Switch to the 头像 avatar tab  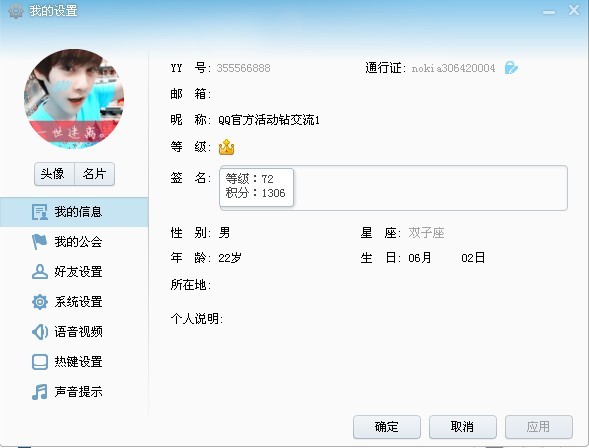54,174
